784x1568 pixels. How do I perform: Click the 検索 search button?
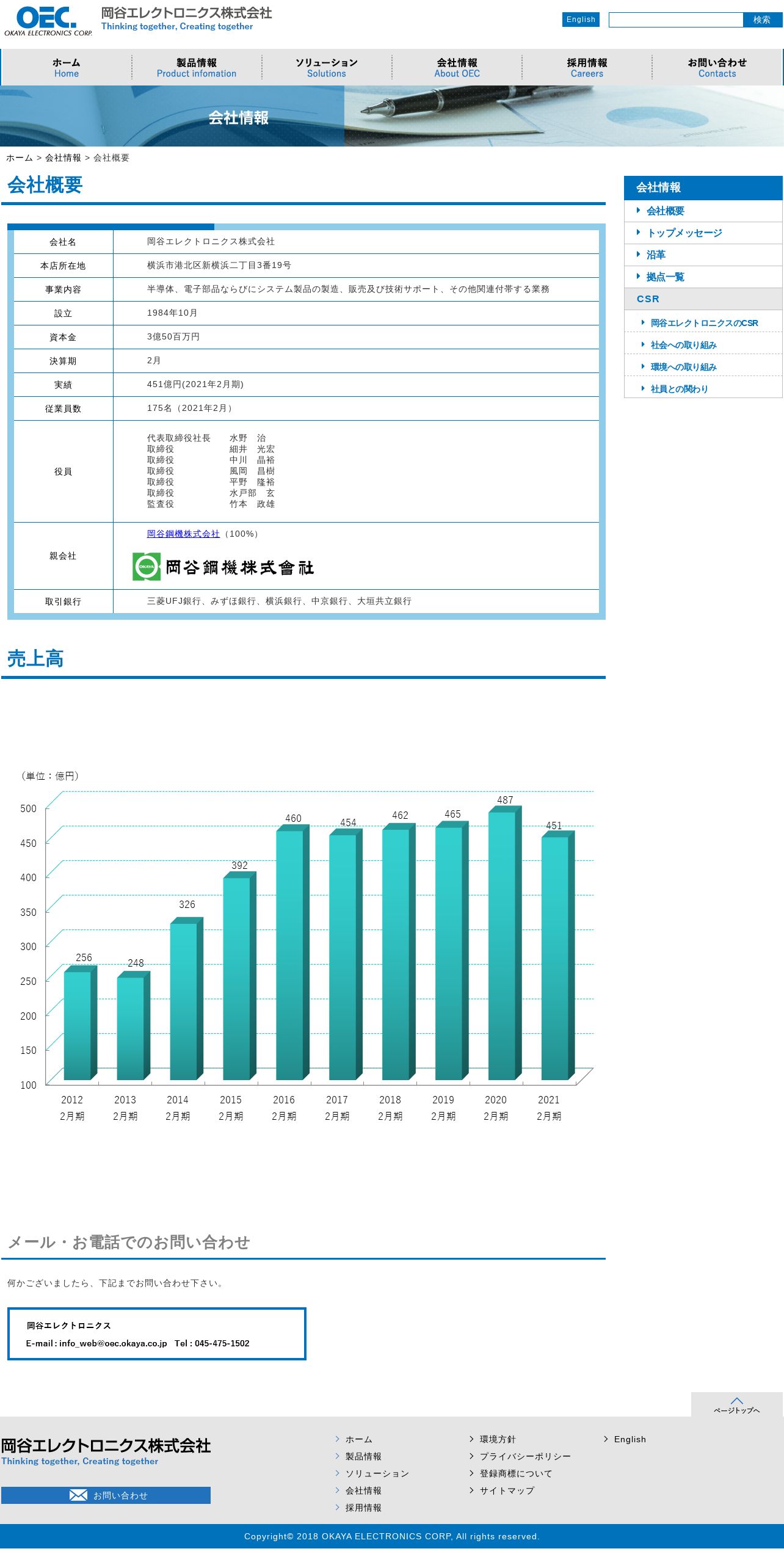[762, 20]
